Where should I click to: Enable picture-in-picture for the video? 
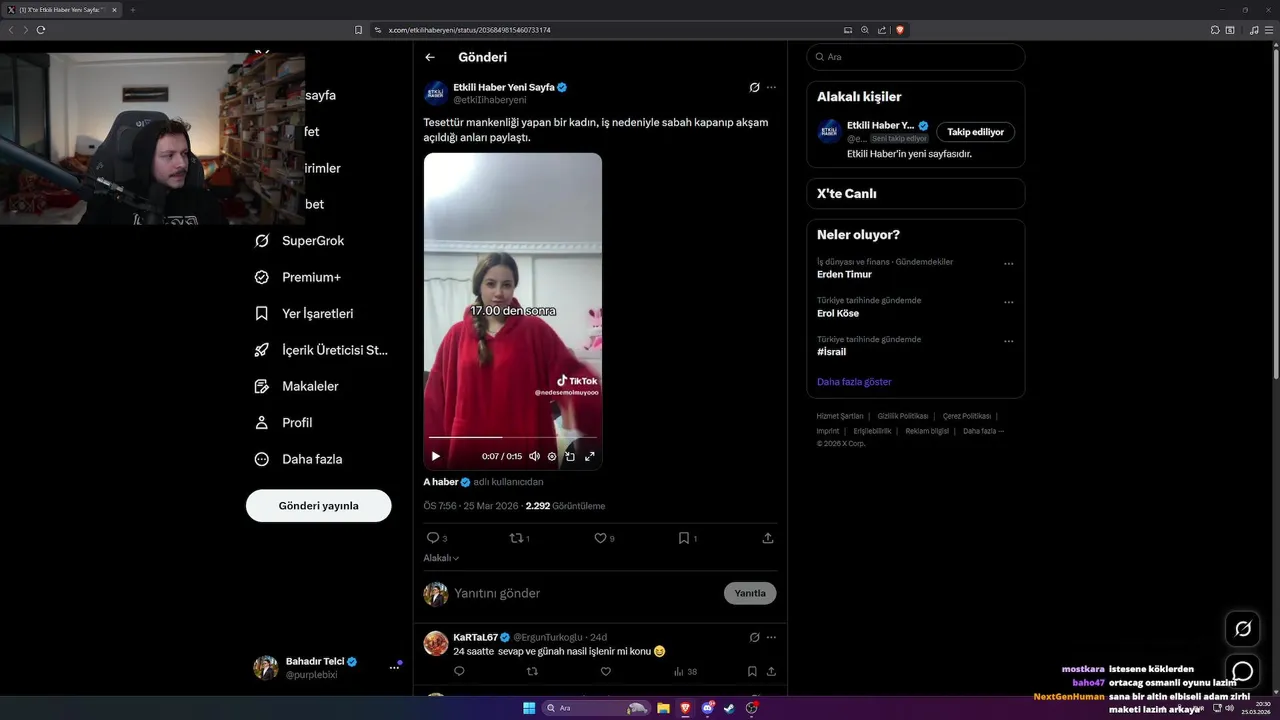(x=570, y=456)
